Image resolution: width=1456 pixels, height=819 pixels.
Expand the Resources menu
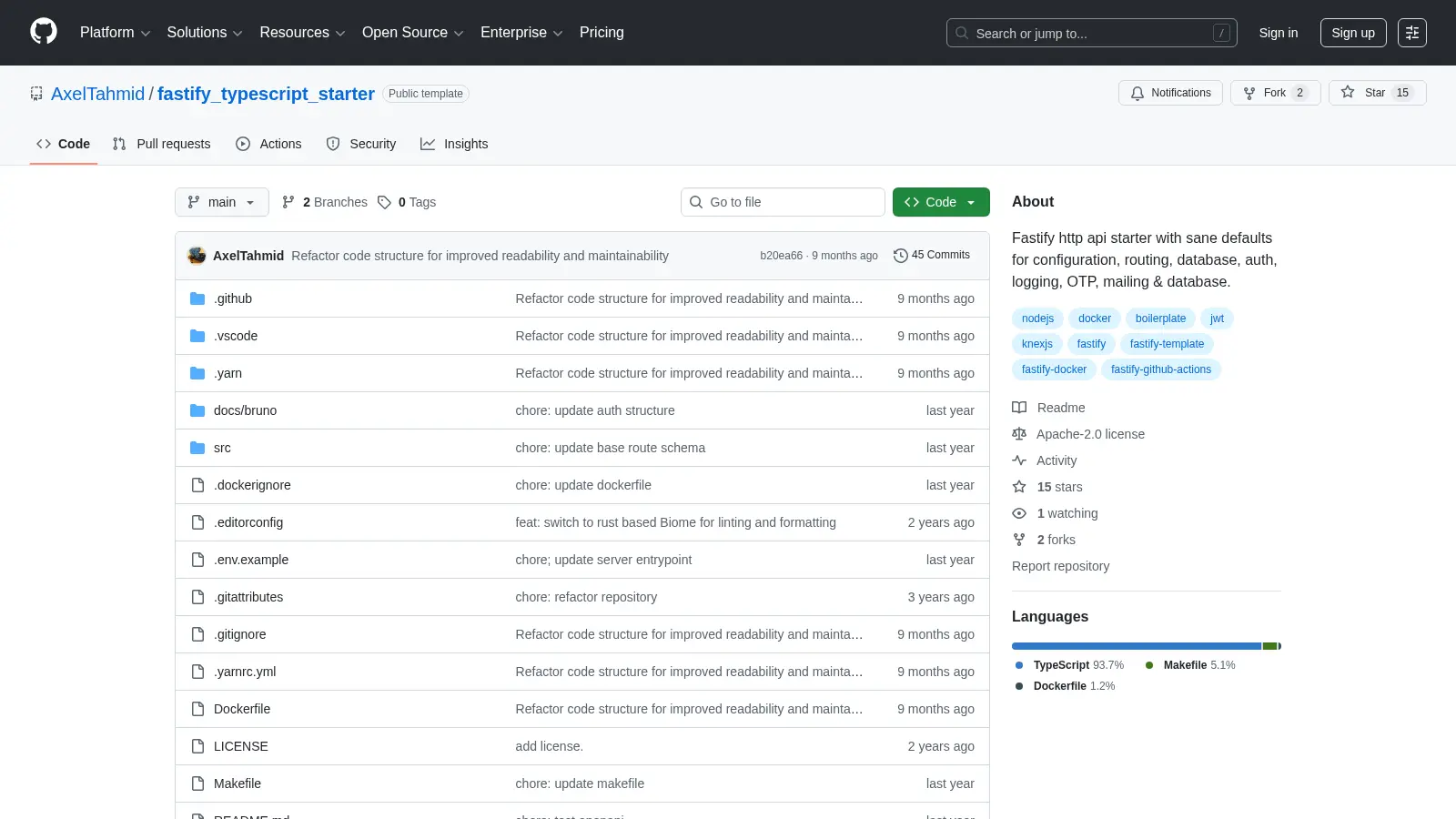pos(302,33)
